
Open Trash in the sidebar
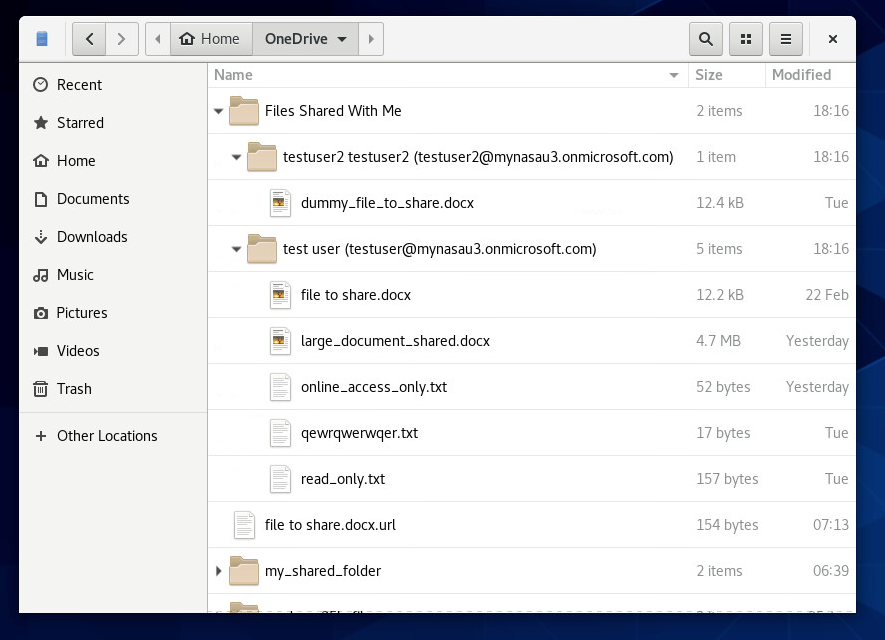74,389
